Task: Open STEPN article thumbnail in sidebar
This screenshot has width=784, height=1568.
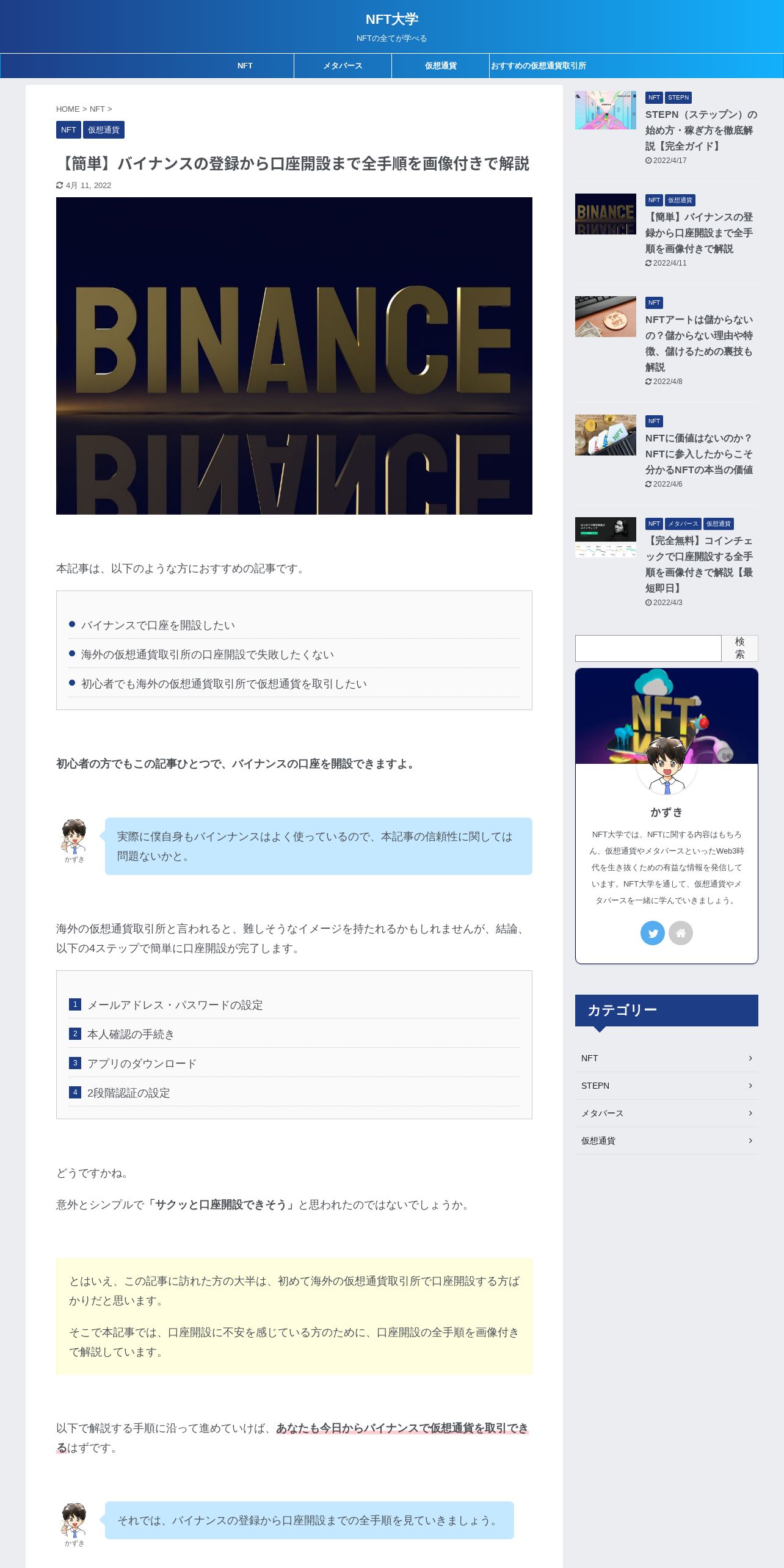Action: point(606,111)
